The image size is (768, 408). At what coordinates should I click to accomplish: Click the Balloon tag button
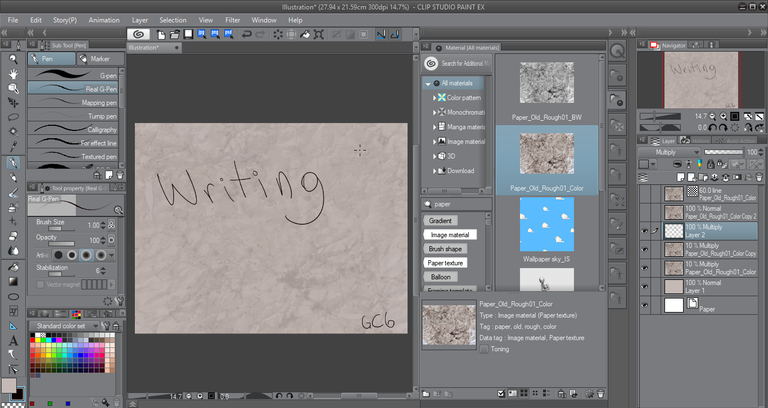click(440, 277)
